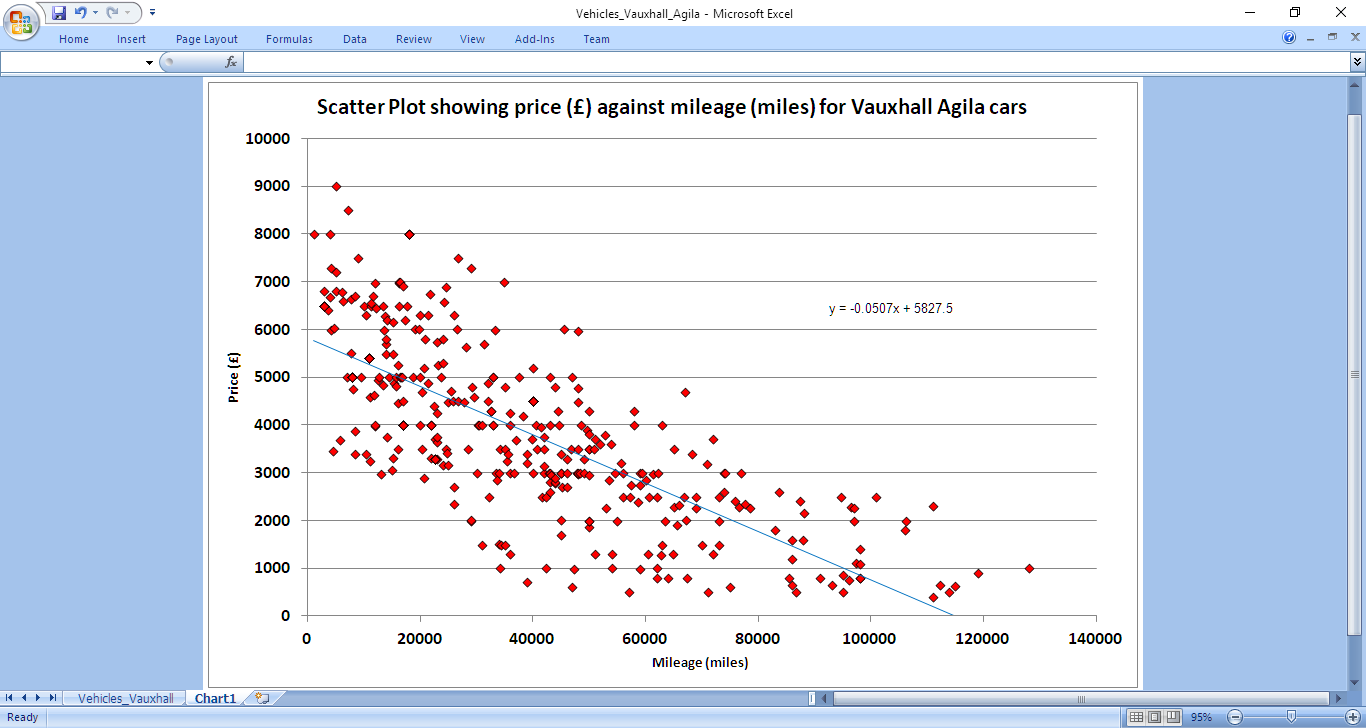
Task: Open the Insert ribbon tab
Action: pos(131,39)
